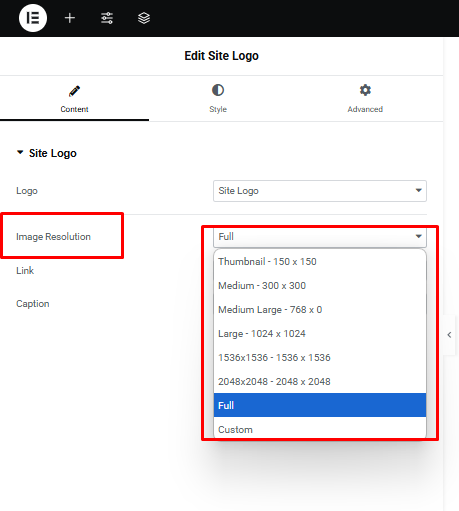This screenshot has width=459, height=511.
Task: Collapse the panel with side arrow
Action: coord(449,335)
